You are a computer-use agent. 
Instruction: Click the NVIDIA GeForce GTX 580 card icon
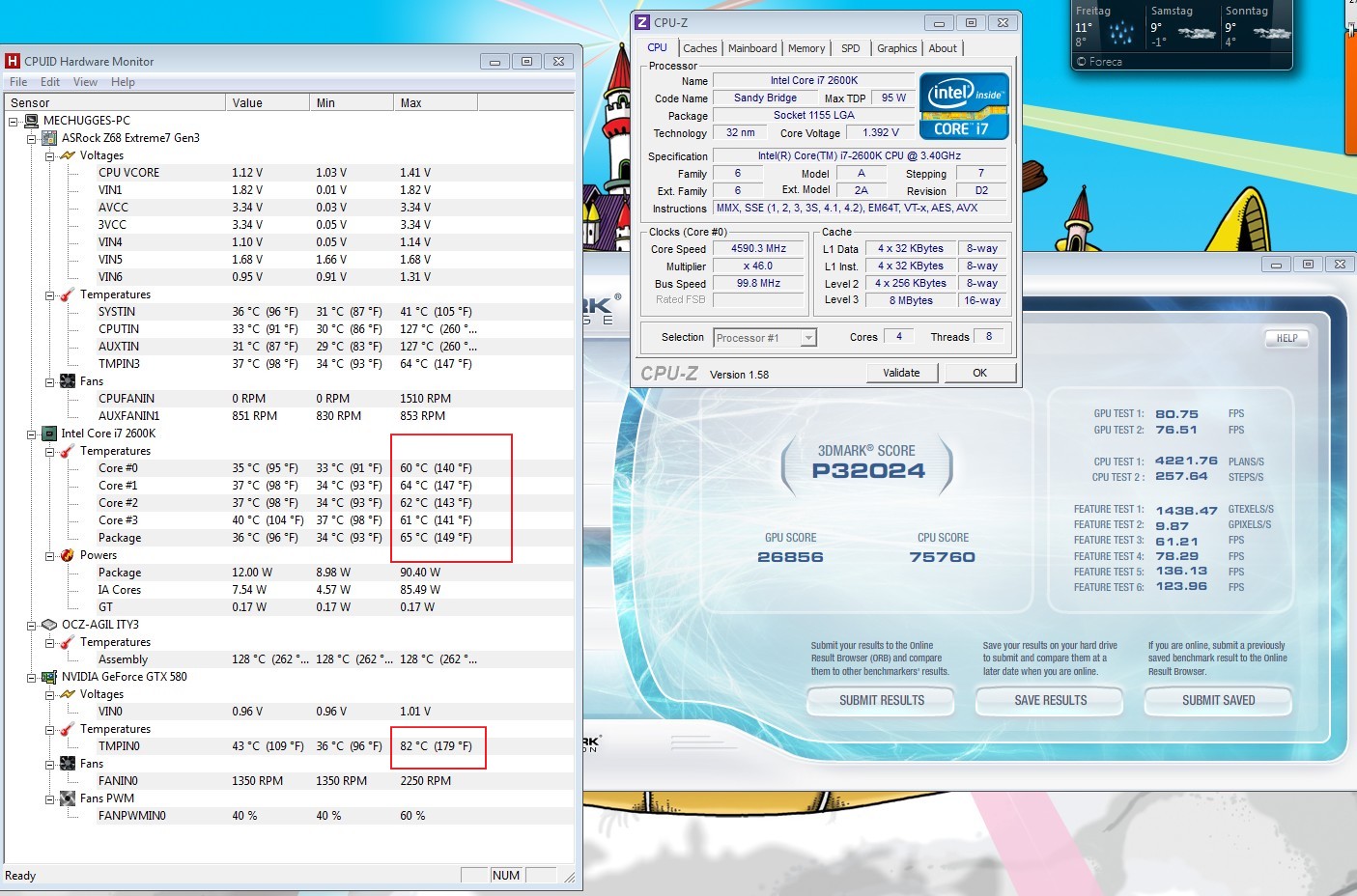[x=49, y=677]
